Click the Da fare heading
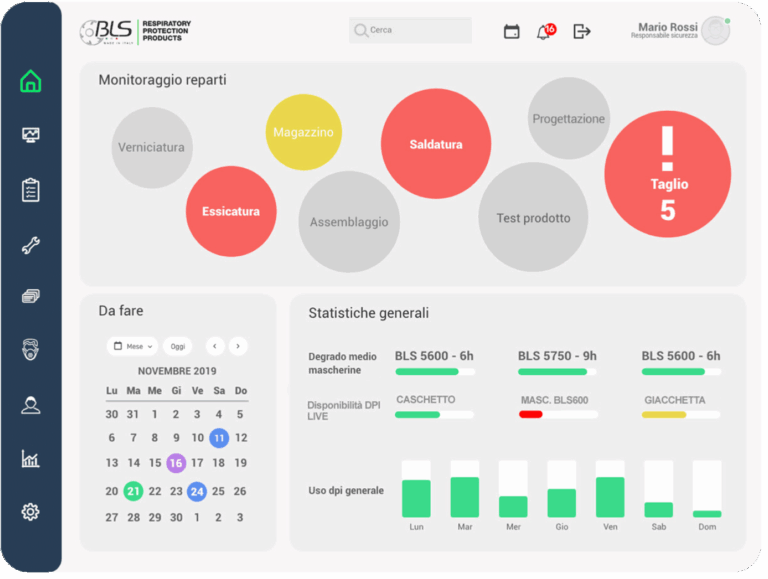The width and height of the screenshot is (768, 579). 121,311
